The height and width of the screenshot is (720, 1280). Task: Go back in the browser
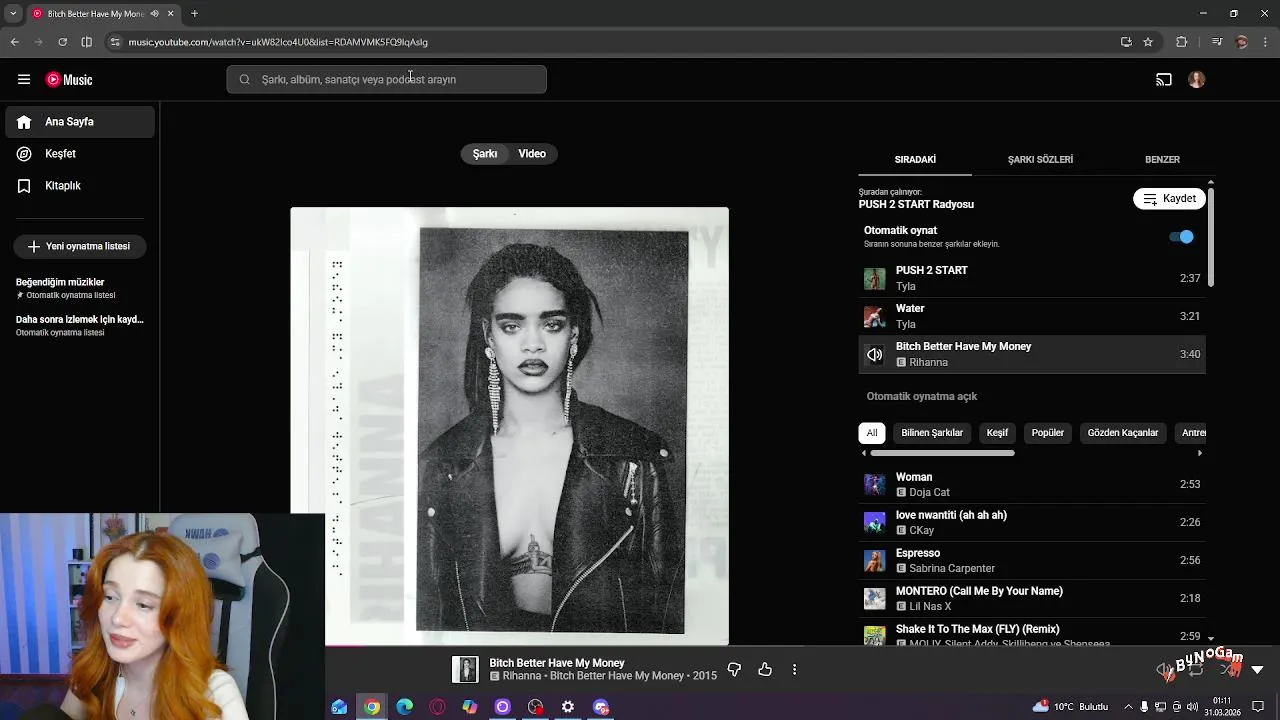click(14, 42)
